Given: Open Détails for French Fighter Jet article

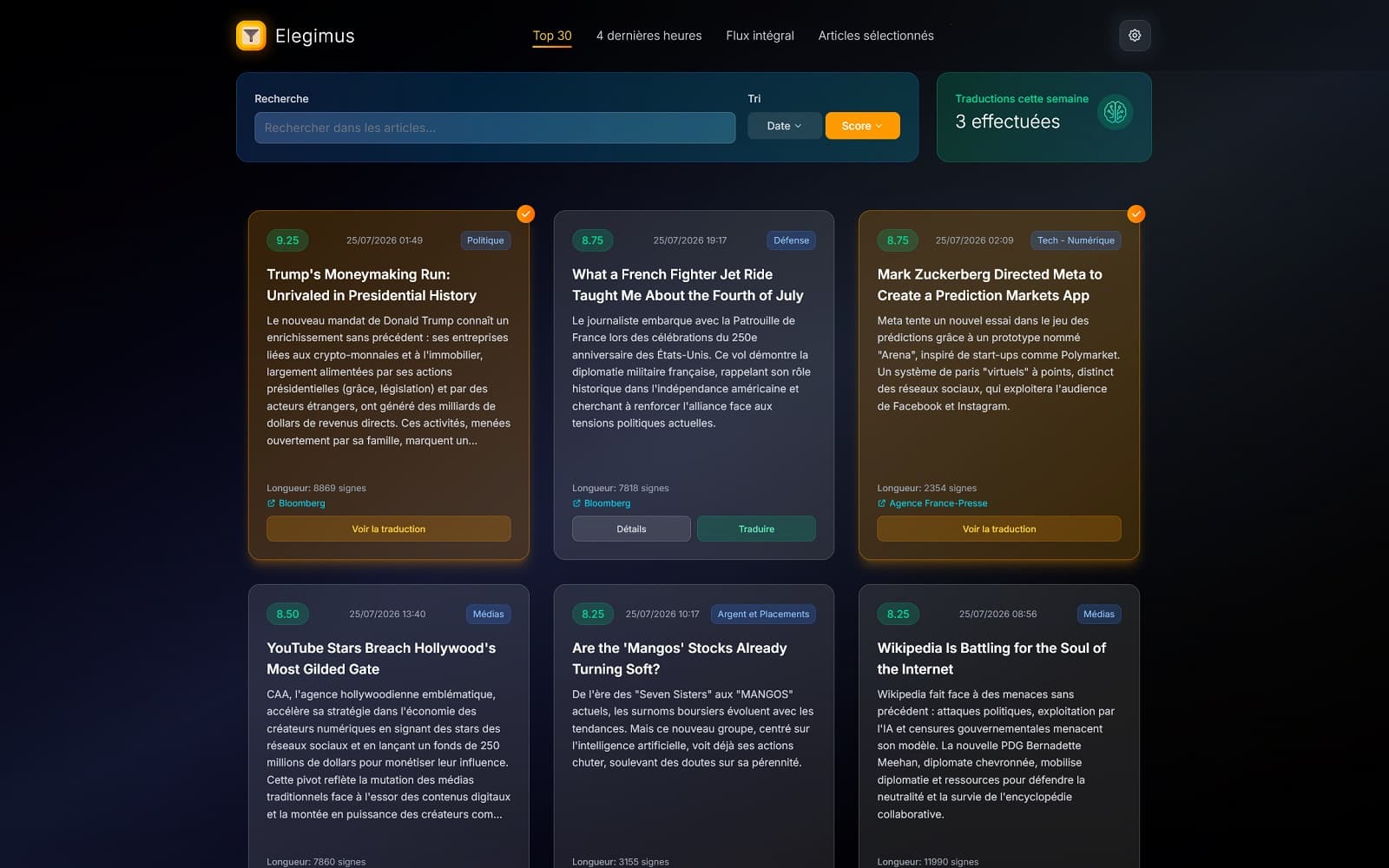Looking at the screenshot, I should coord(631,529).
